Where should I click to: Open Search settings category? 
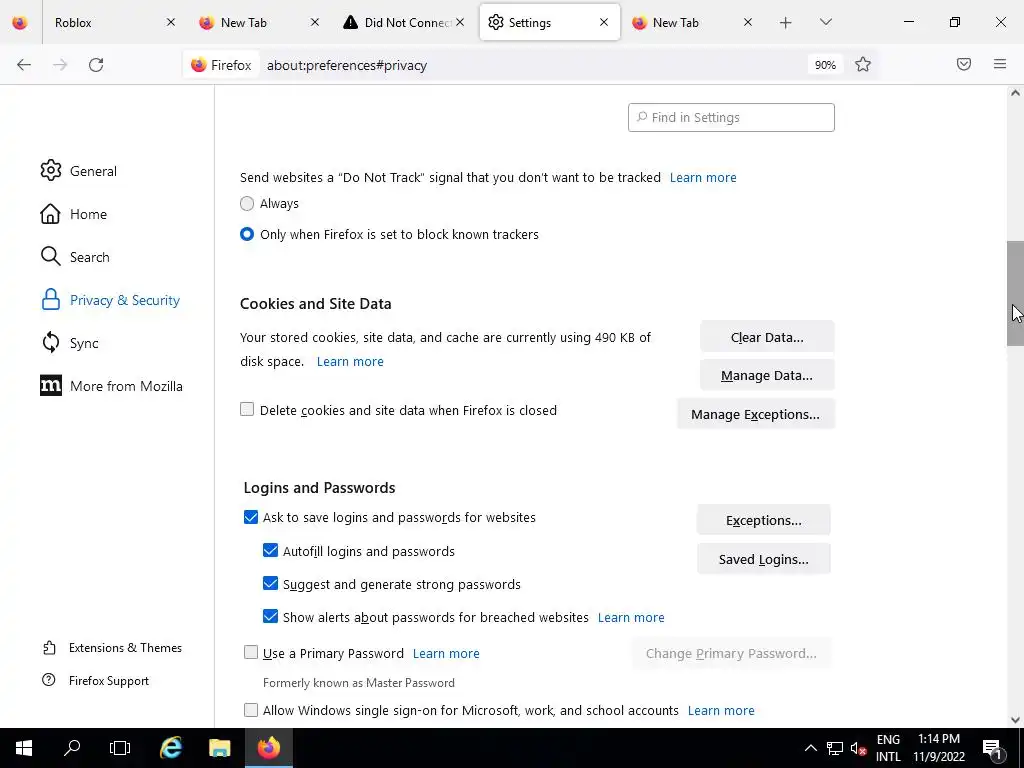[x=74, y=257]
